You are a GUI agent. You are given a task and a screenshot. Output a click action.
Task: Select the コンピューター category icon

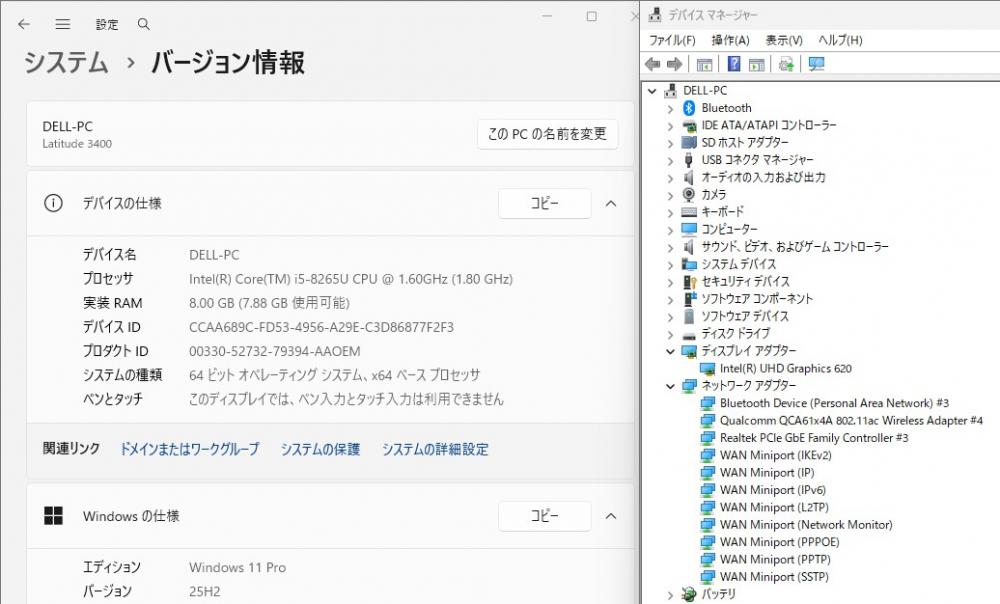click(689, 229)
